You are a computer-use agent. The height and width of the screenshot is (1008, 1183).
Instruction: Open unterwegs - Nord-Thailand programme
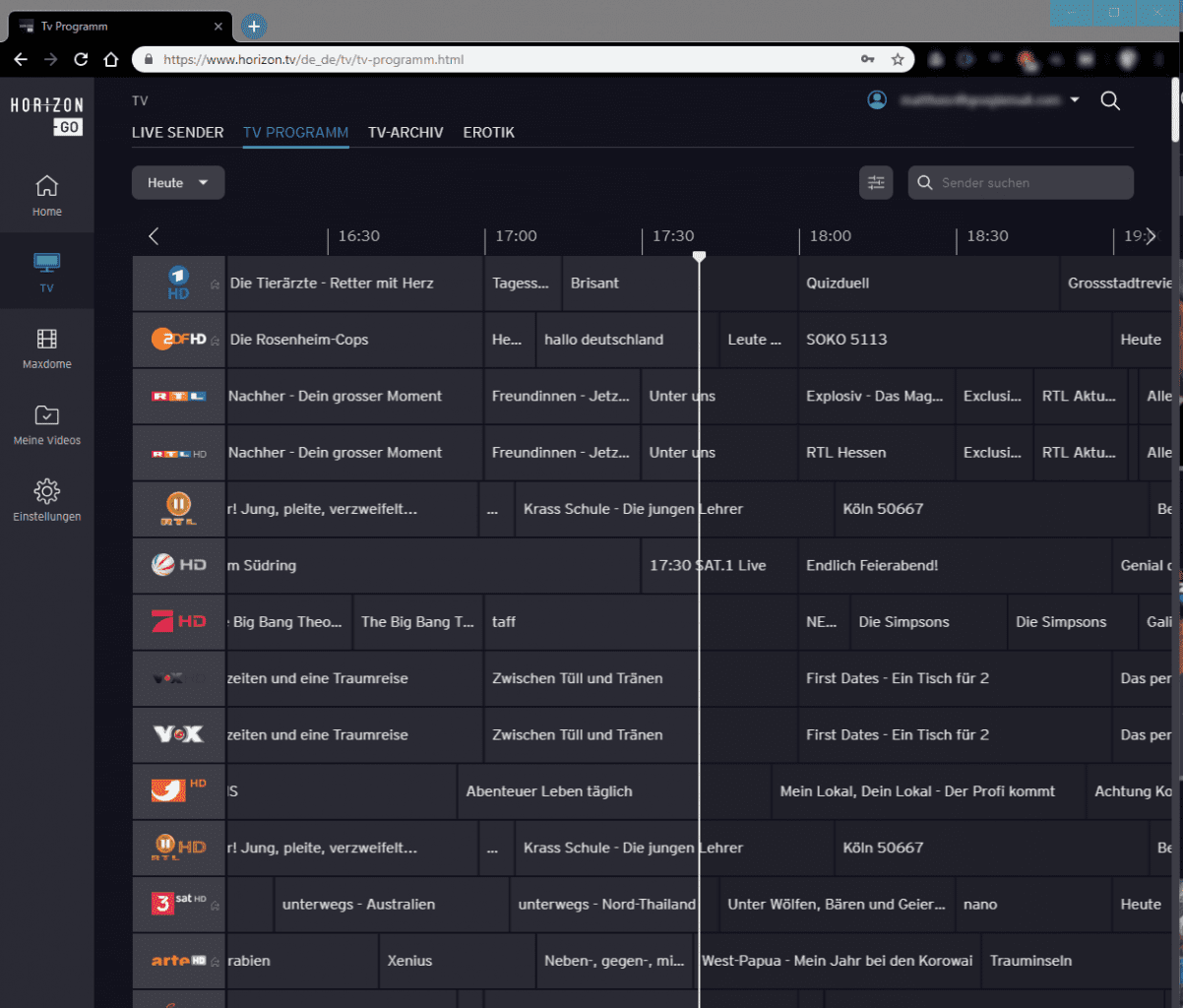[x=613, y=904]
